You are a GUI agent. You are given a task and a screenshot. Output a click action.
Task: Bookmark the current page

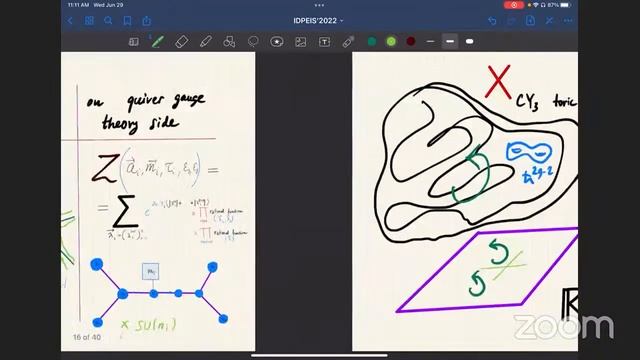click(x=127, y=20)
